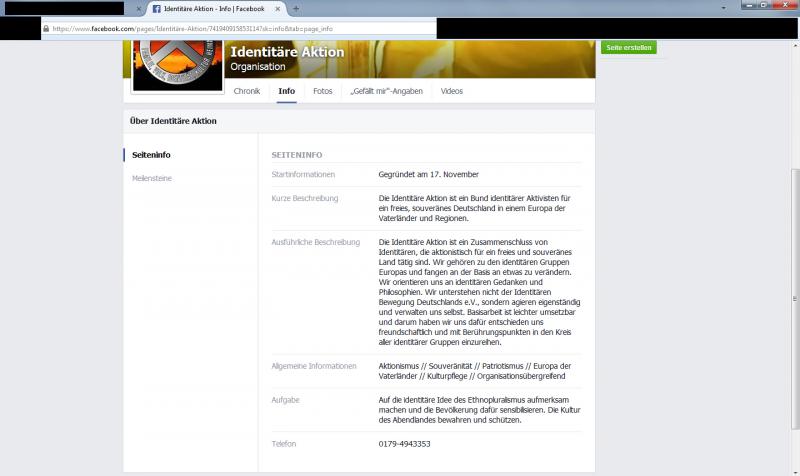Click the scrollbar down arrow

793,470
